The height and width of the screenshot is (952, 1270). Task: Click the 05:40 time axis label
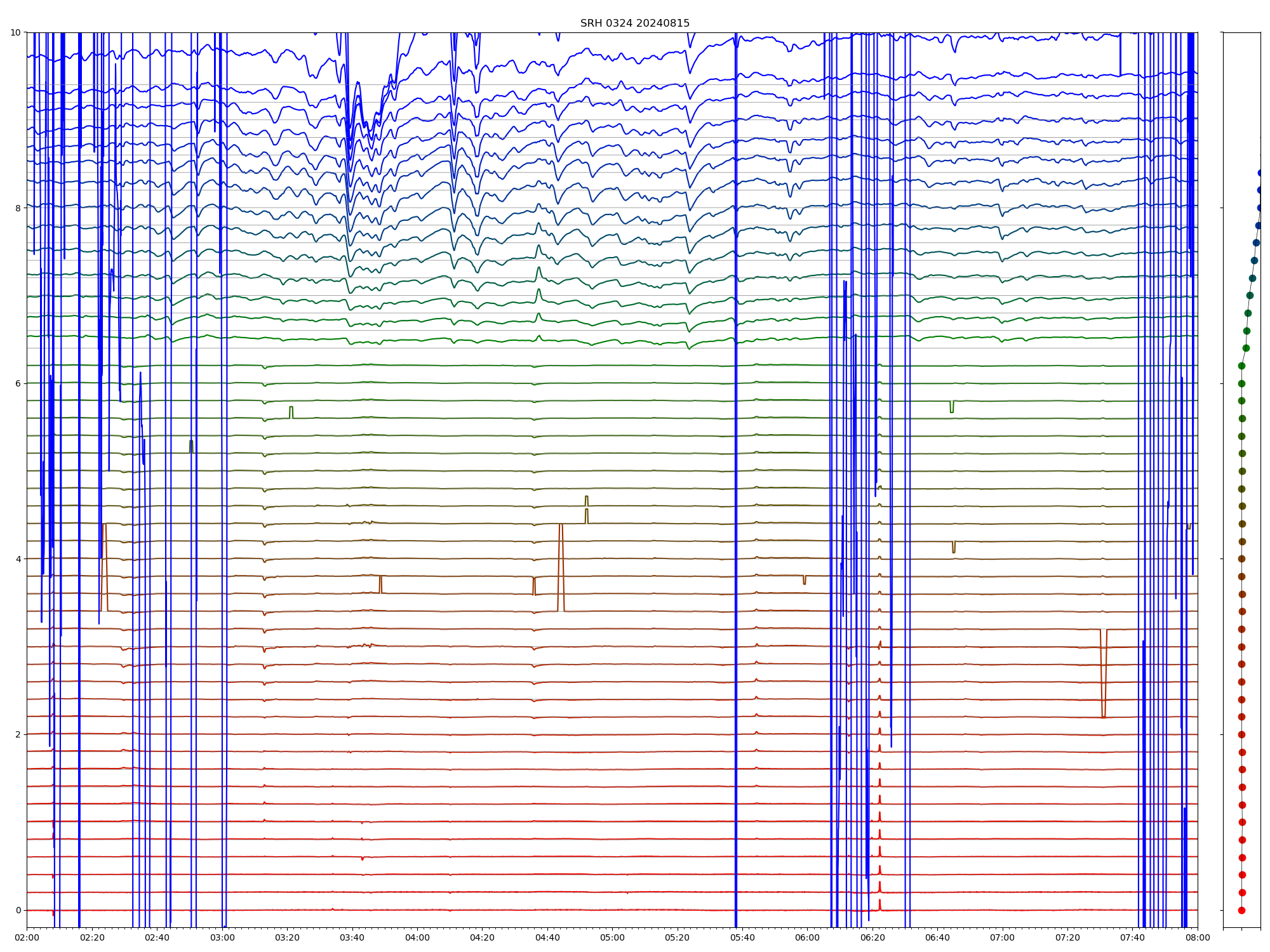pos(742,937)
